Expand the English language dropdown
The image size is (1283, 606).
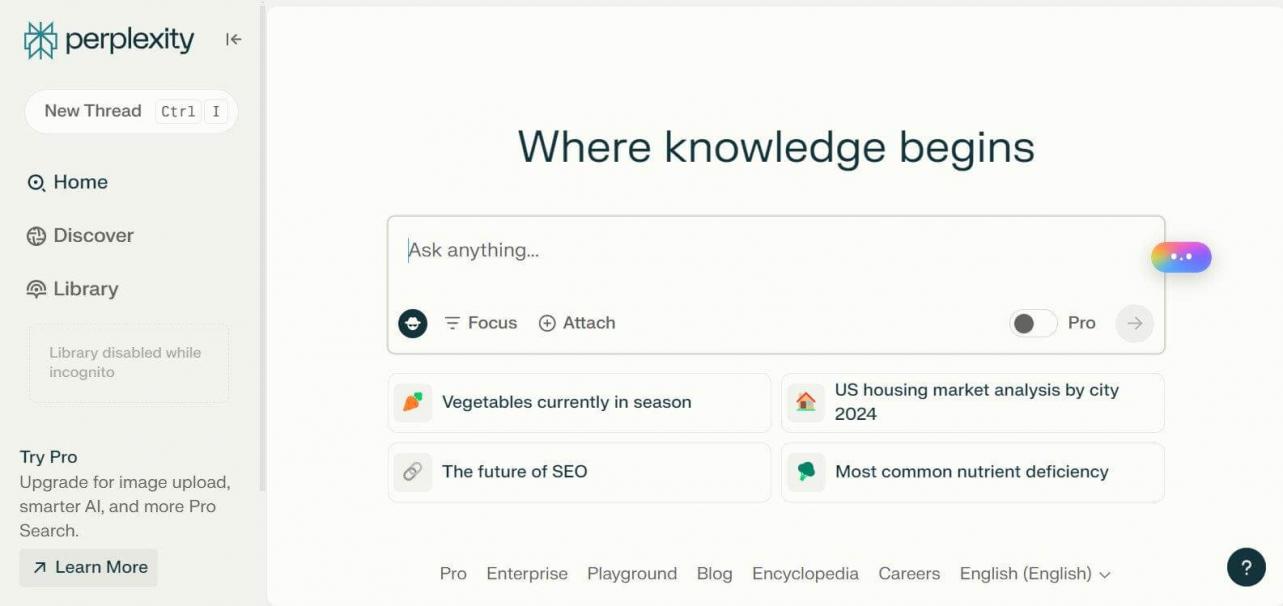click(x=1035, y=574)
